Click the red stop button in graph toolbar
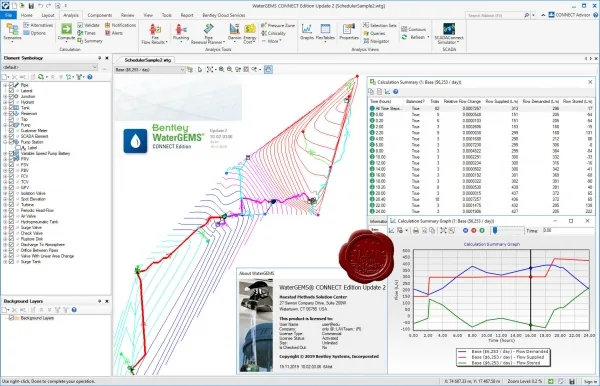 pos(474,231)
